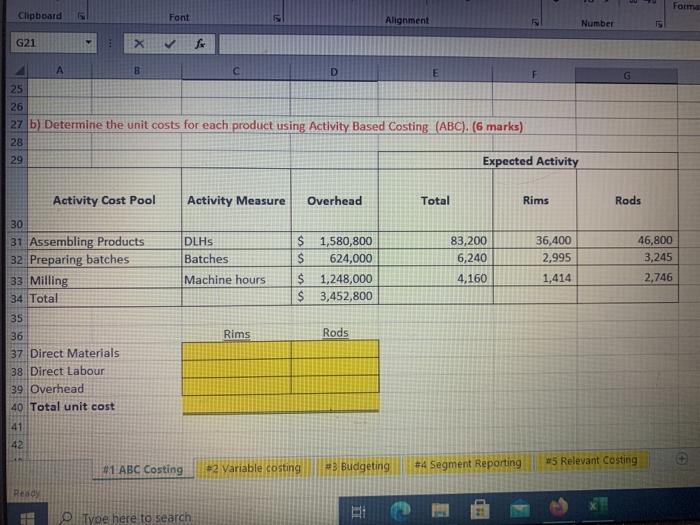Click the 'DLHs' activity measure cell
This screenshot has height=525, width=700.
tap(236, 241)
